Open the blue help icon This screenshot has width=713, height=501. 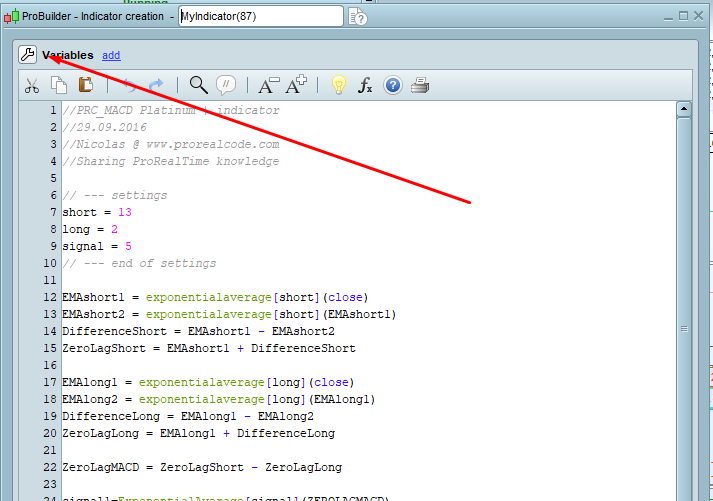point(393,85)
